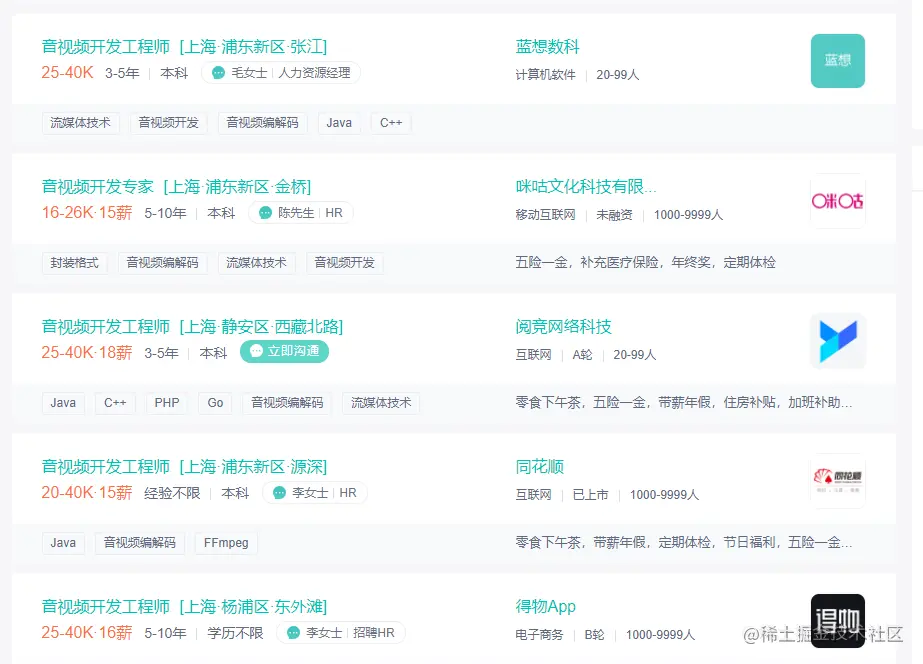Screen dimensions: 923x664
Task: Click the 蓝想 company logo
Action: [838, 61]
